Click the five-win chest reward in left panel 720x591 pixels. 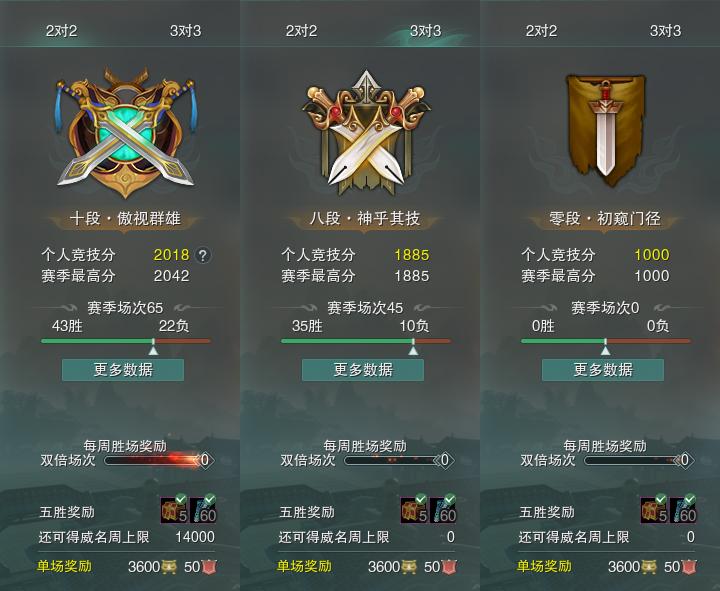[174, 510]
